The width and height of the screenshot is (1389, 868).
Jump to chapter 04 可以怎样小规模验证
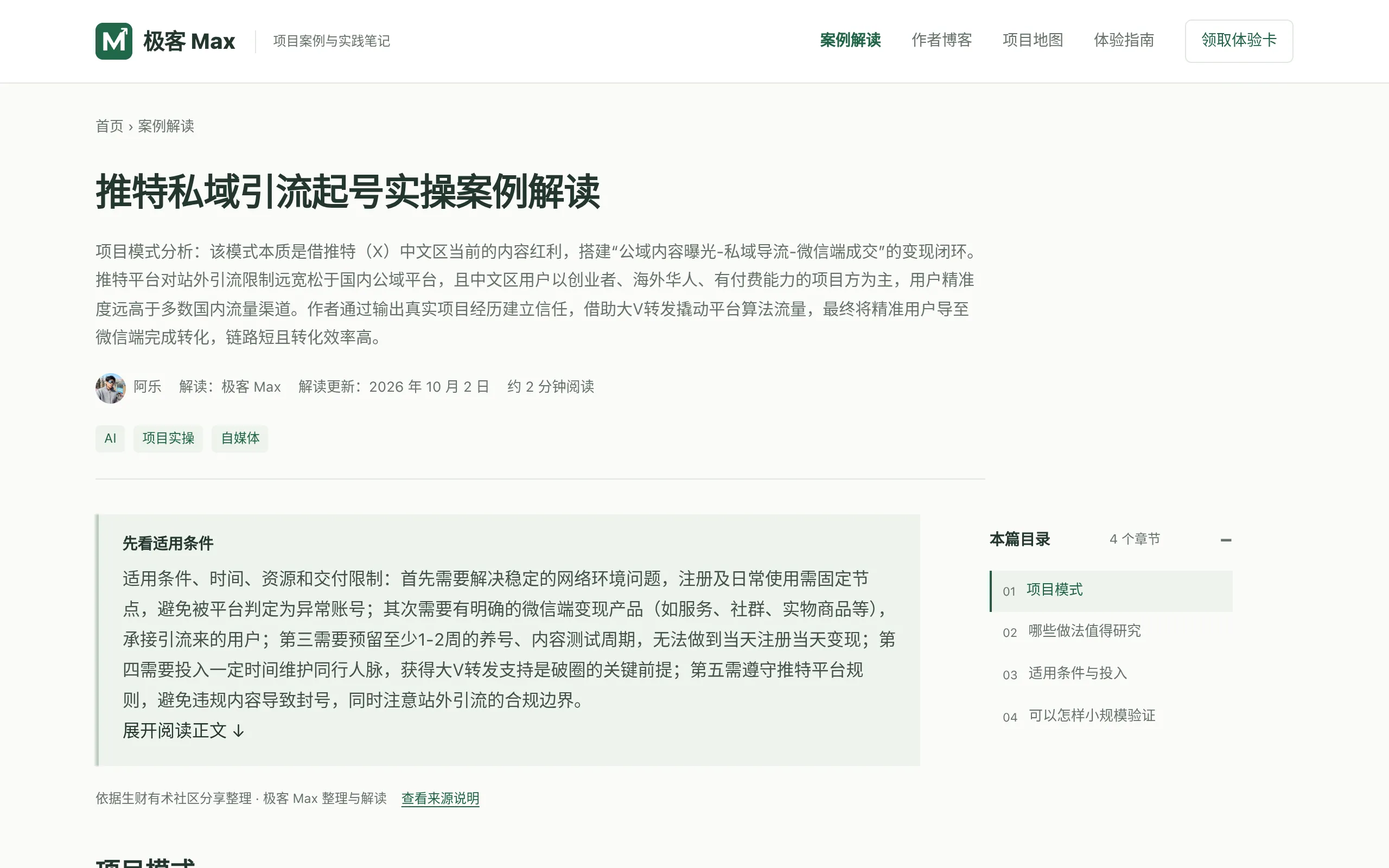click(x=1111, y=716)
